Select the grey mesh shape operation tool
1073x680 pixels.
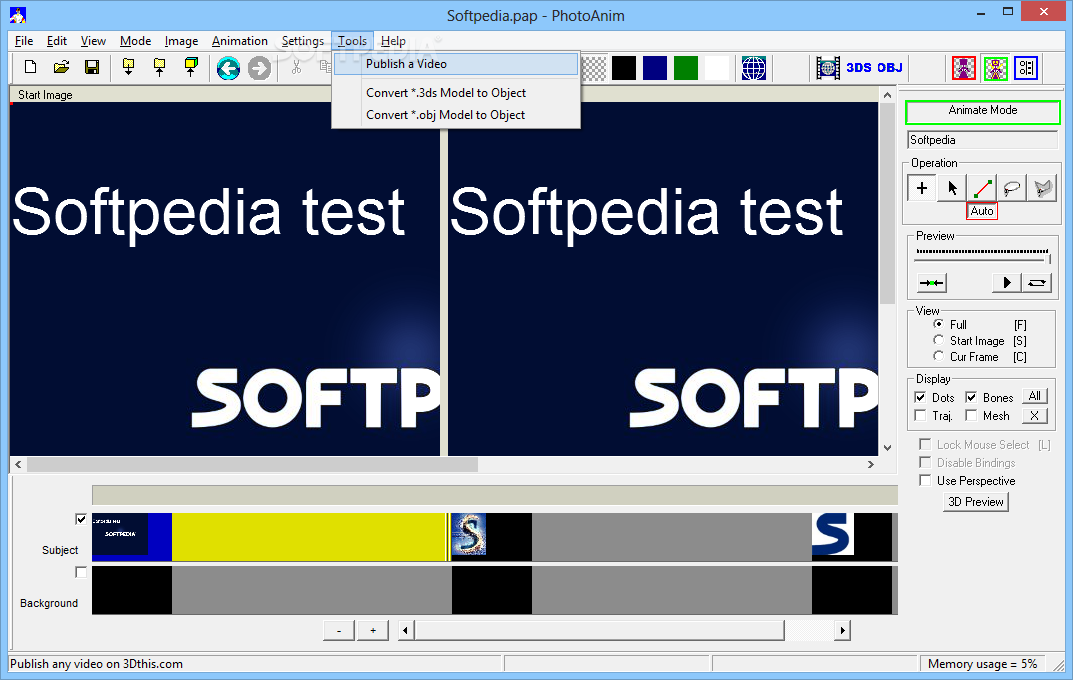pos(1042,187)
